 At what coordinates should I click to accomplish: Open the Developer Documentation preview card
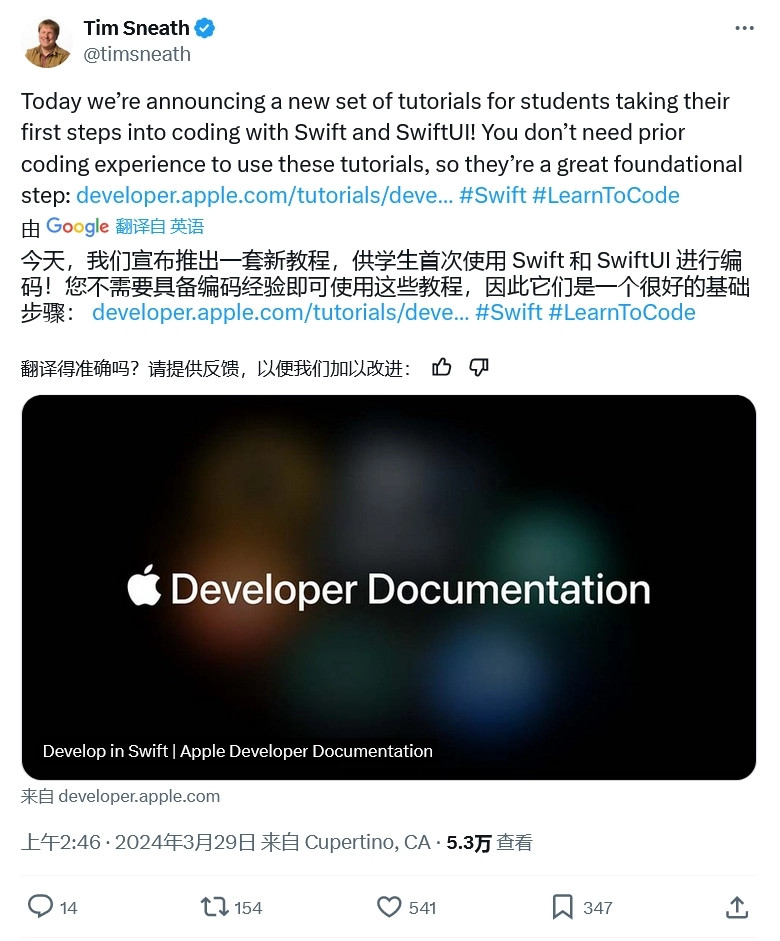tap(389, 588)
